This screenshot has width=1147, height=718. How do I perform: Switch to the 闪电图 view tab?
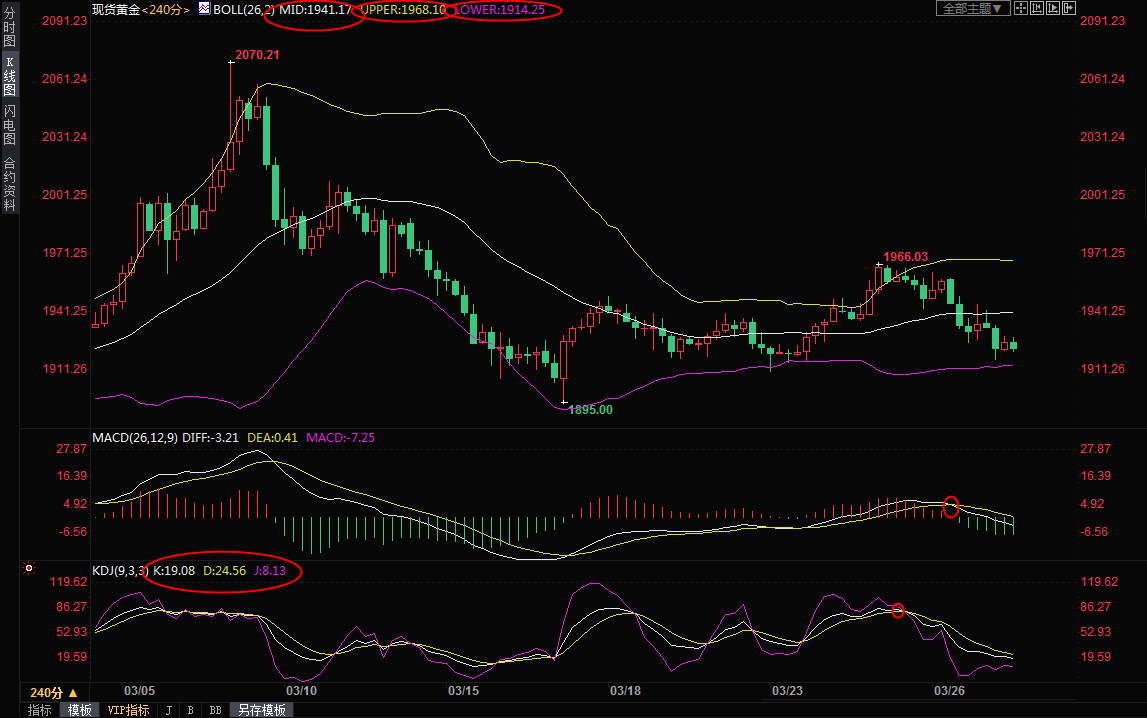9,125
